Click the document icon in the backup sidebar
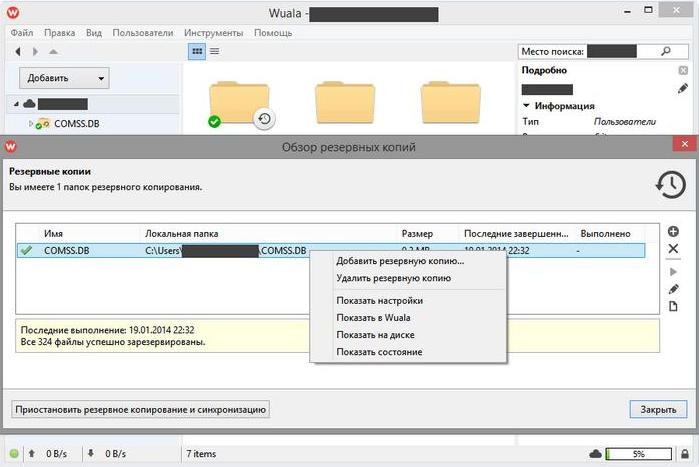Screen dimensions: 699x467 (x=673, y=306)
